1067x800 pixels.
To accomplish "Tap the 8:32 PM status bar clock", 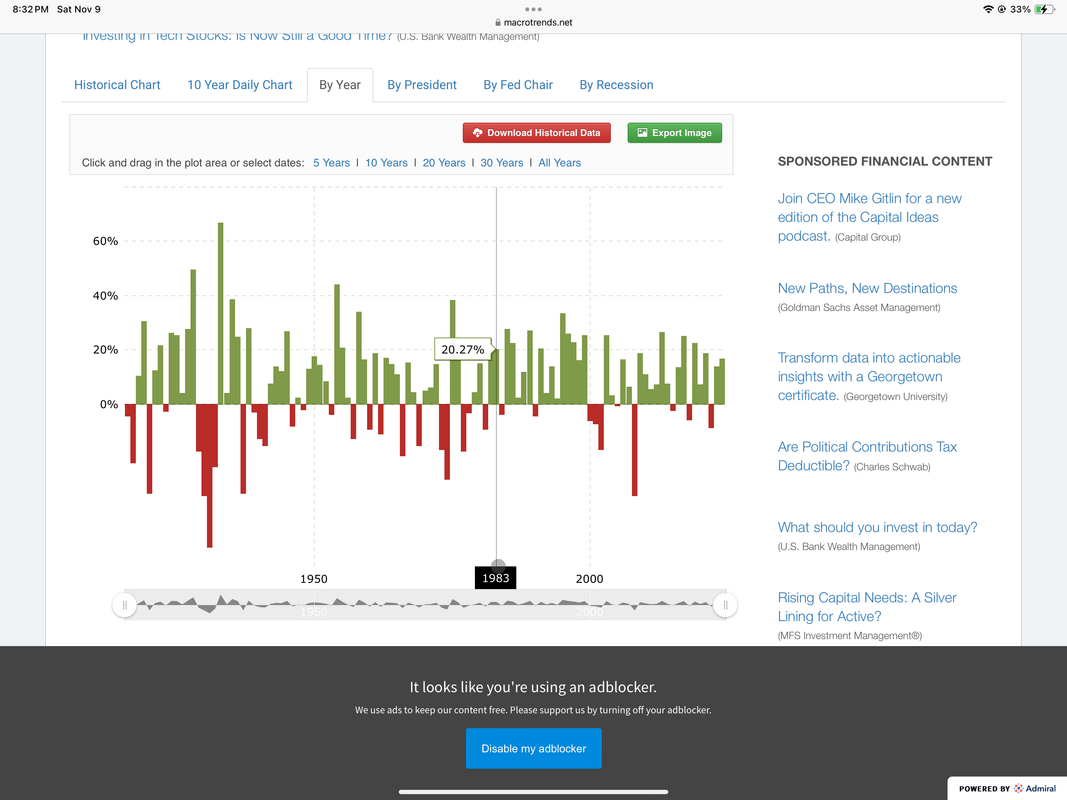I will [31, 9].
